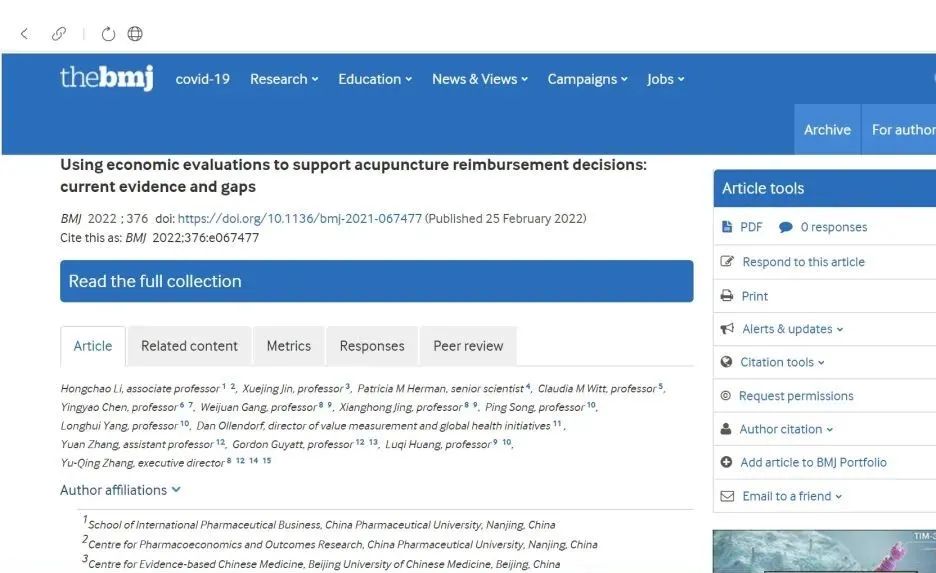Open the Education dropdown menu
The image size is (936, 573).
[374, 79]
